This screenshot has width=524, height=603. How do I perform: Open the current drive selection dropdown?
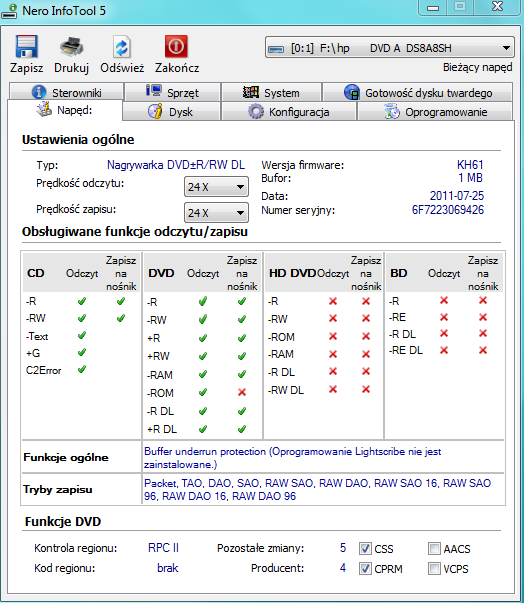(x=390, y=48)
